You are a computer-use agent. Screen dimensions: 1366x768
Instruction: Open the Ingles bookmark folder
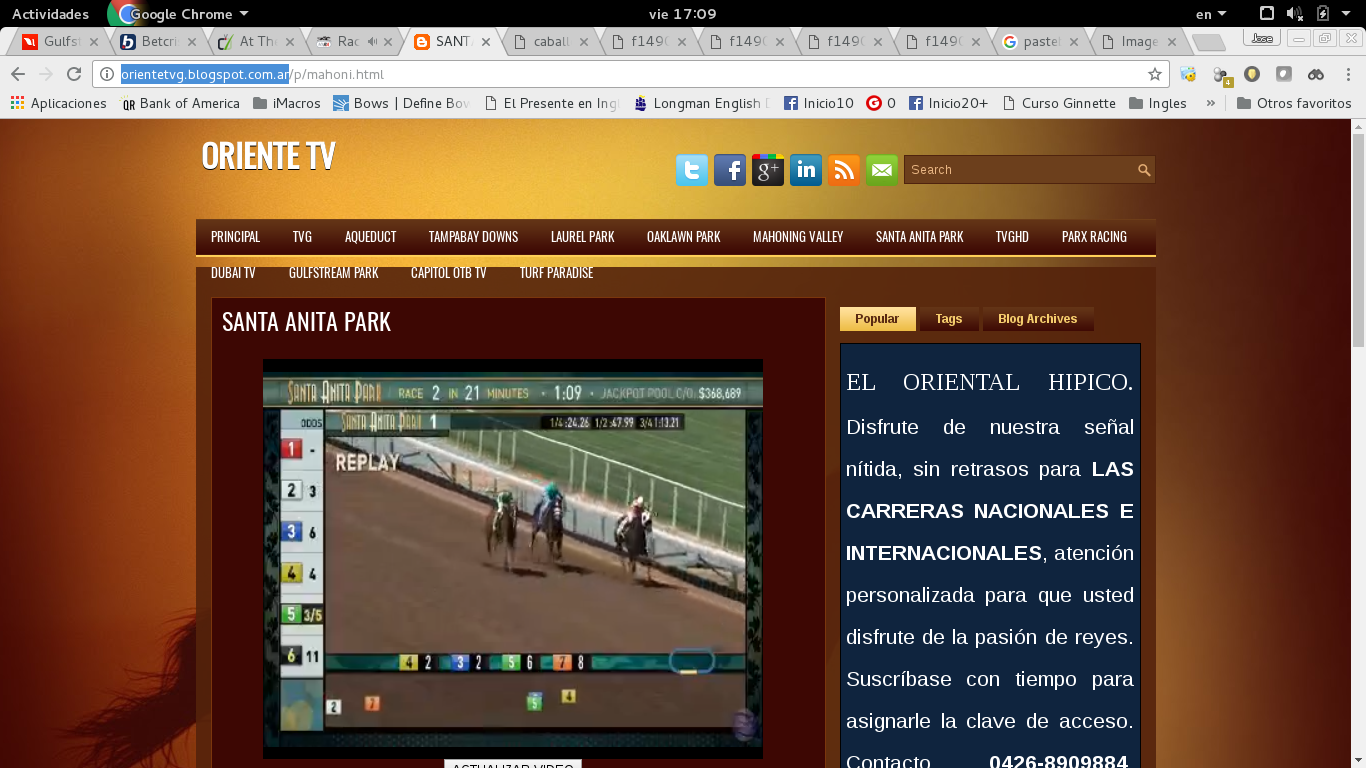pos(1158,103)
